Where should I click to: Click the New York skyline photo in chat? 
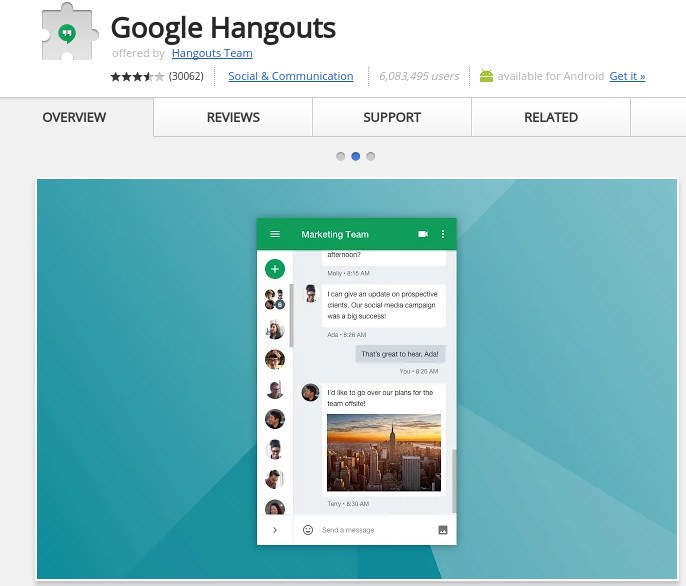tap(384, 453)
